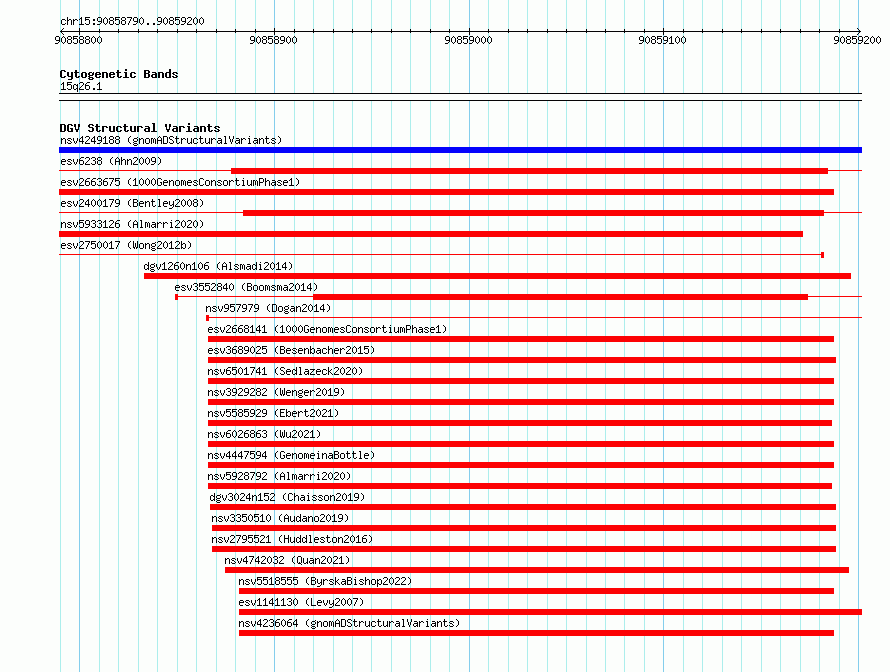Open nsv4742032 (Quan2021) label
Image resolution: width=890 pixels, height=672 pixels.
(x=287, y=560)
